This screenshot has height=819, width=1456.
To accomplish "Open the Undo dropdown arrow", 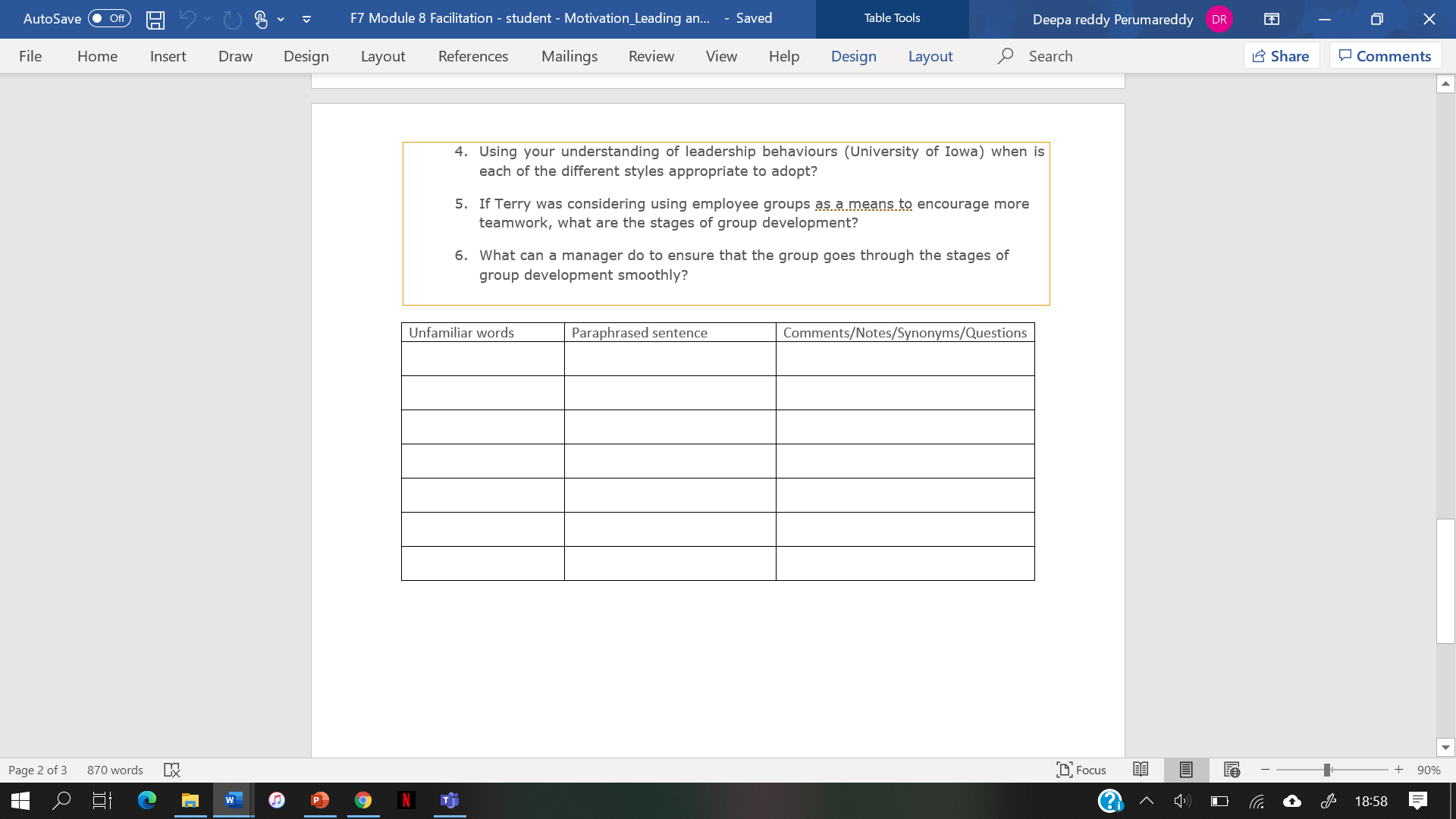I will pyautogui.click(x=206, y=20).
